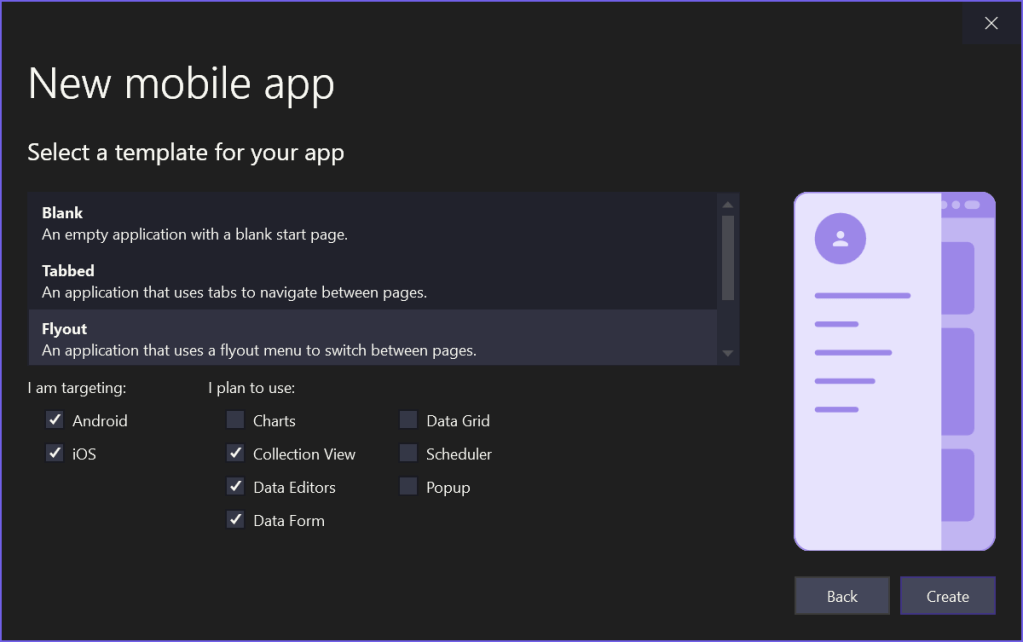This screenshot has height=642, width=1023.
Task: Disable the Collection View checkbox
Action: [235, 453]
